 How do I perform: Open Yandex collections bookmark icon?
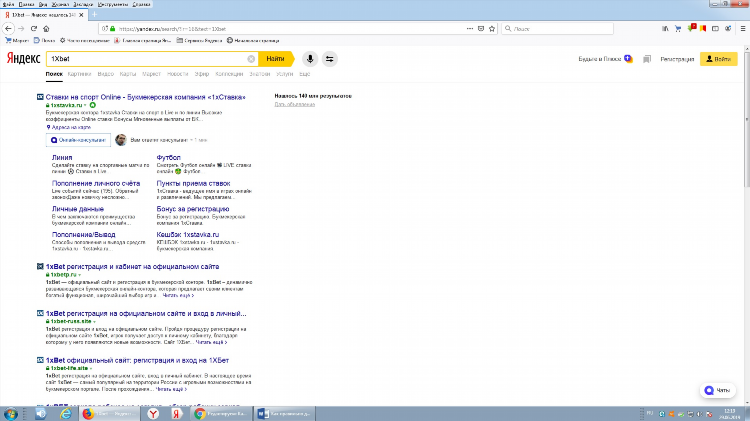pyautogui.click(x=647, y=59)
